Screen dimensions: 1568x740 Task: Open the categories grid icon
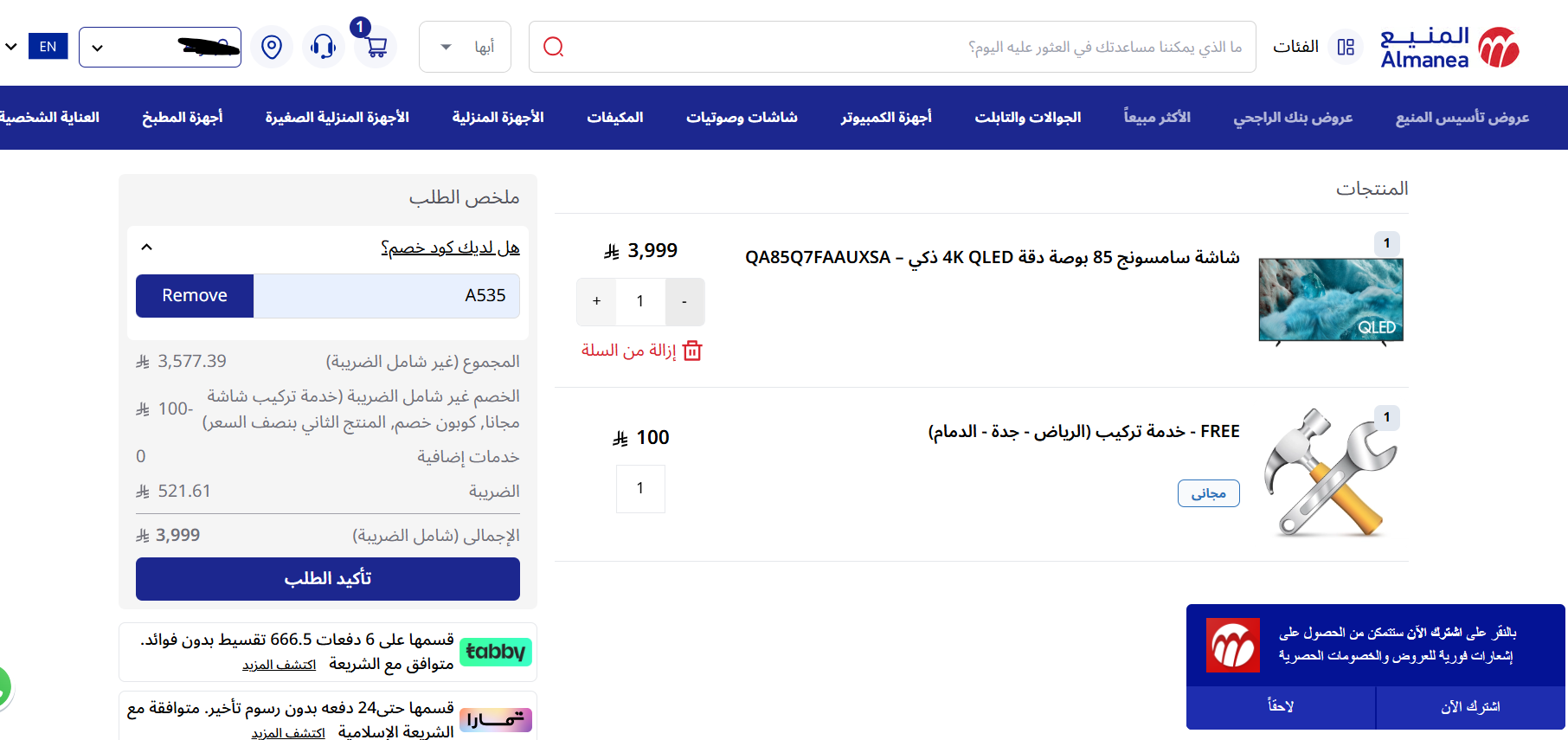click(x=1346, y=47)
